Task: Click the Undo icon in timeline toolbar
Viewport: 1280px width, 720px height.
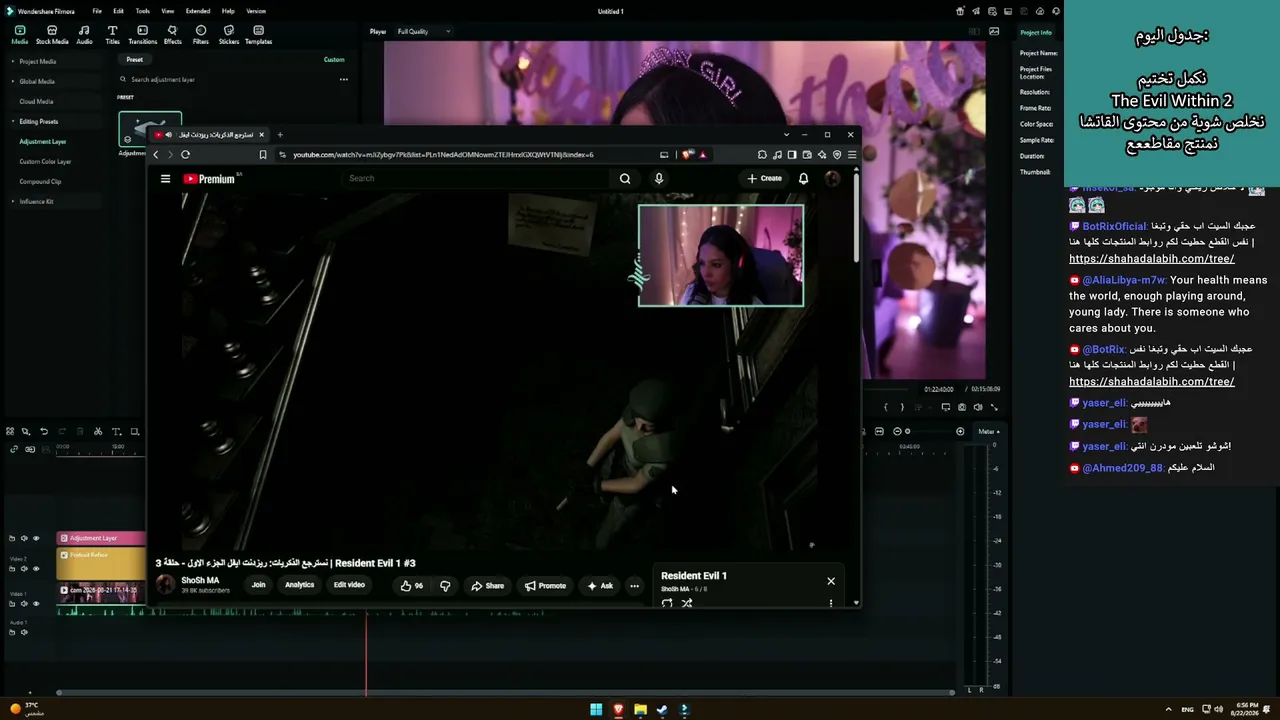Action: point(44,432)
